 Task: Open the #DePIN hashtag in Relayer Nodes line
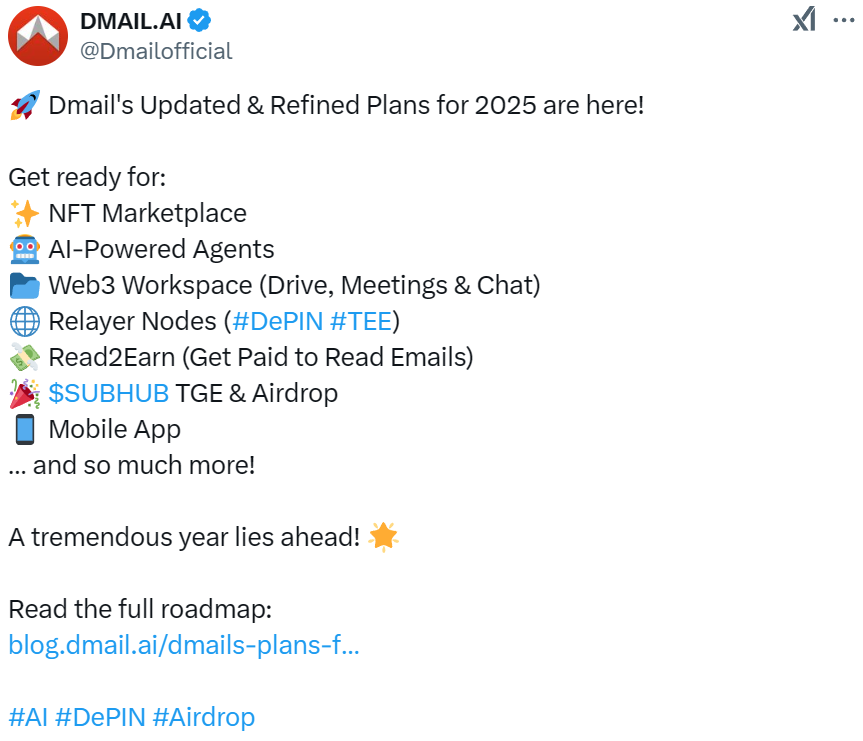[x=276, y=321]
